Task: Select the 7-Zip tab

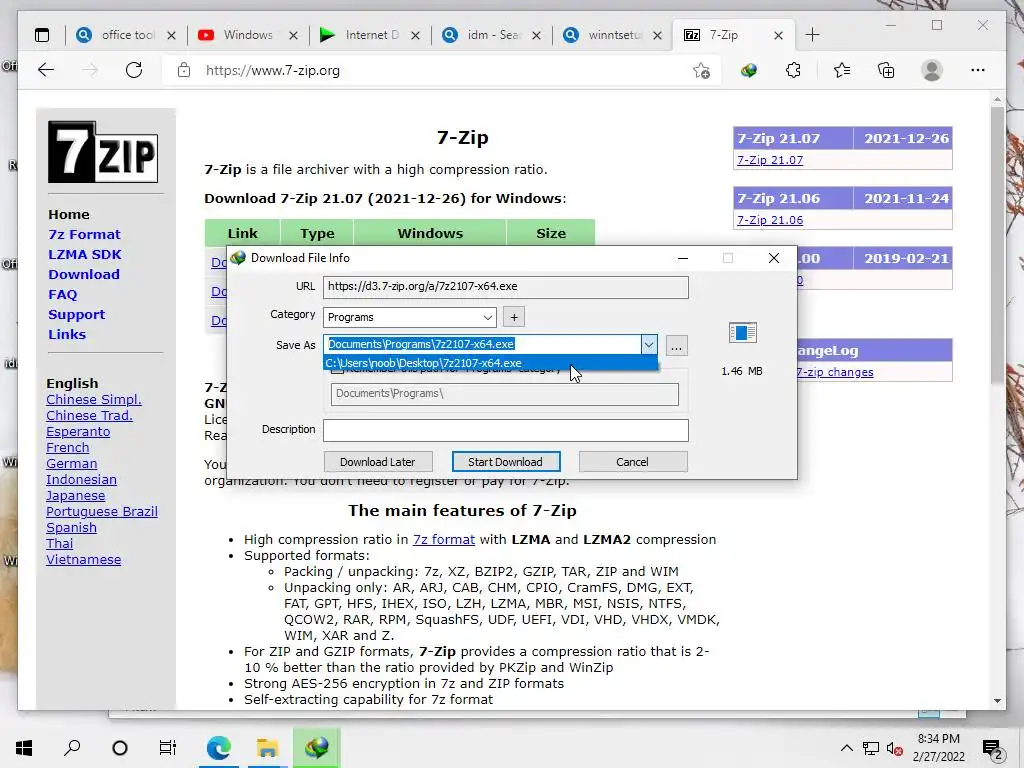Action: point(733,35)
